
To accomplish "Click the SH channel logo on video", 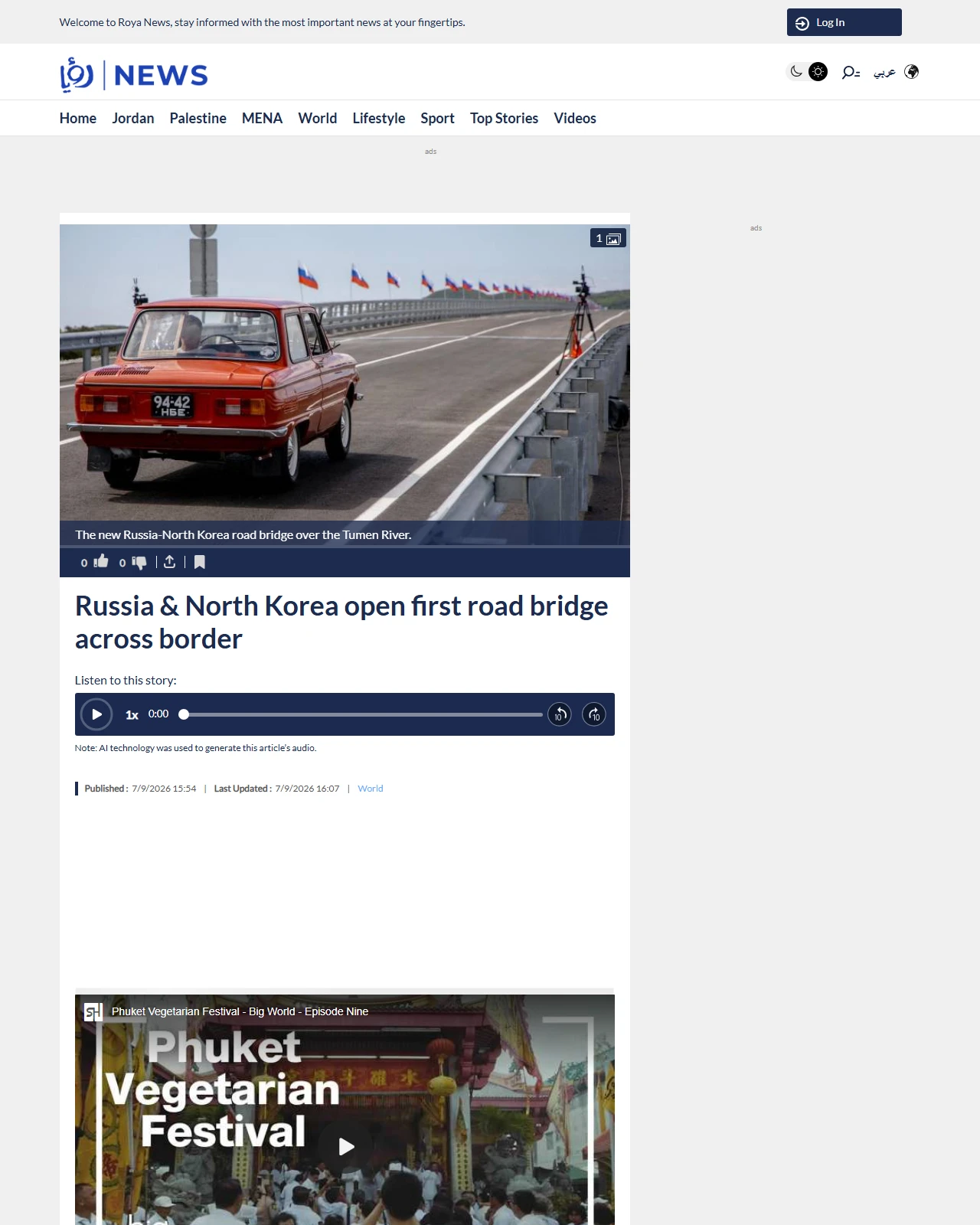I will (93, 1012).
